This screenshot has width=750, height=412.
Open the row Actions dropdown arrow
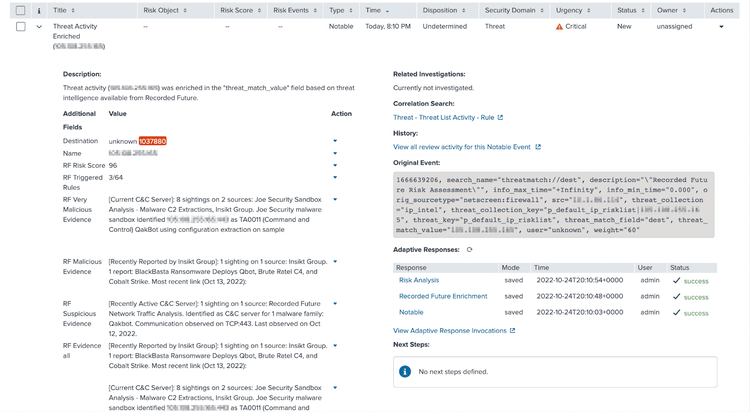(x=721, y=27)
